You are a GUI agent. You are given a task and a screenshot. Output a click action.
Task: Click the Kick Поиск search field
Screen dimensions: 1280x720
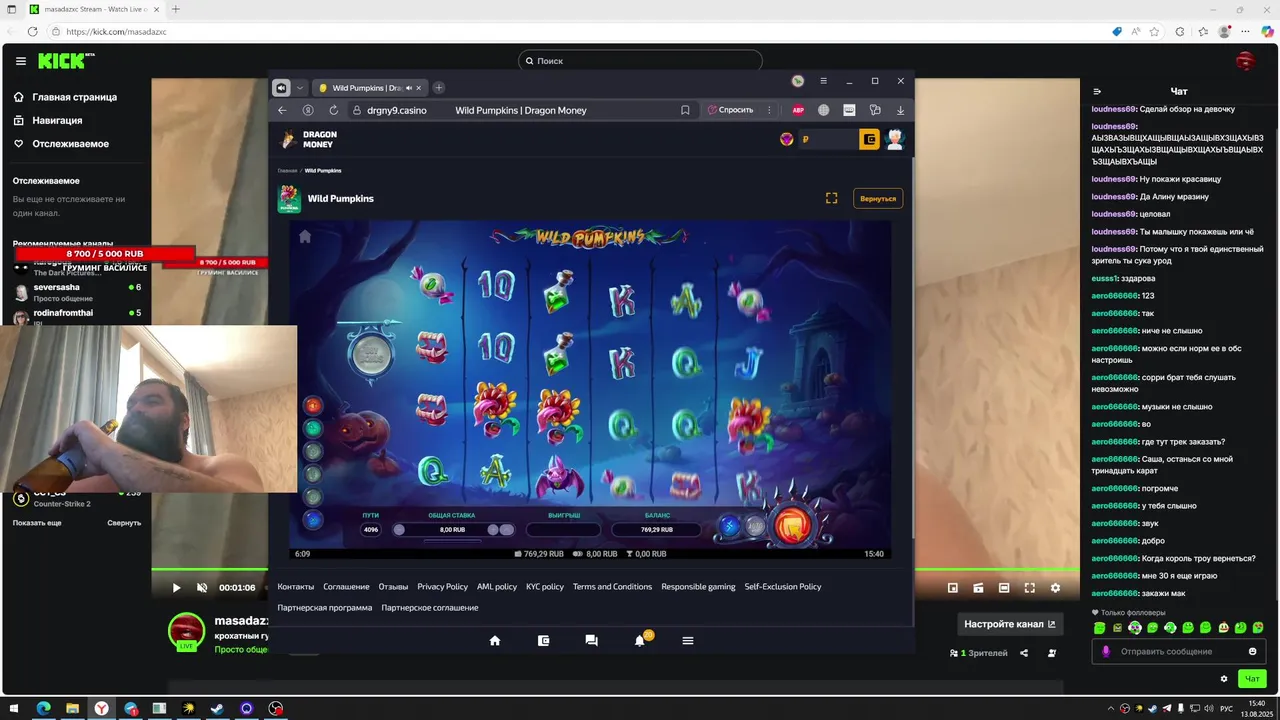tap(640, 61)
